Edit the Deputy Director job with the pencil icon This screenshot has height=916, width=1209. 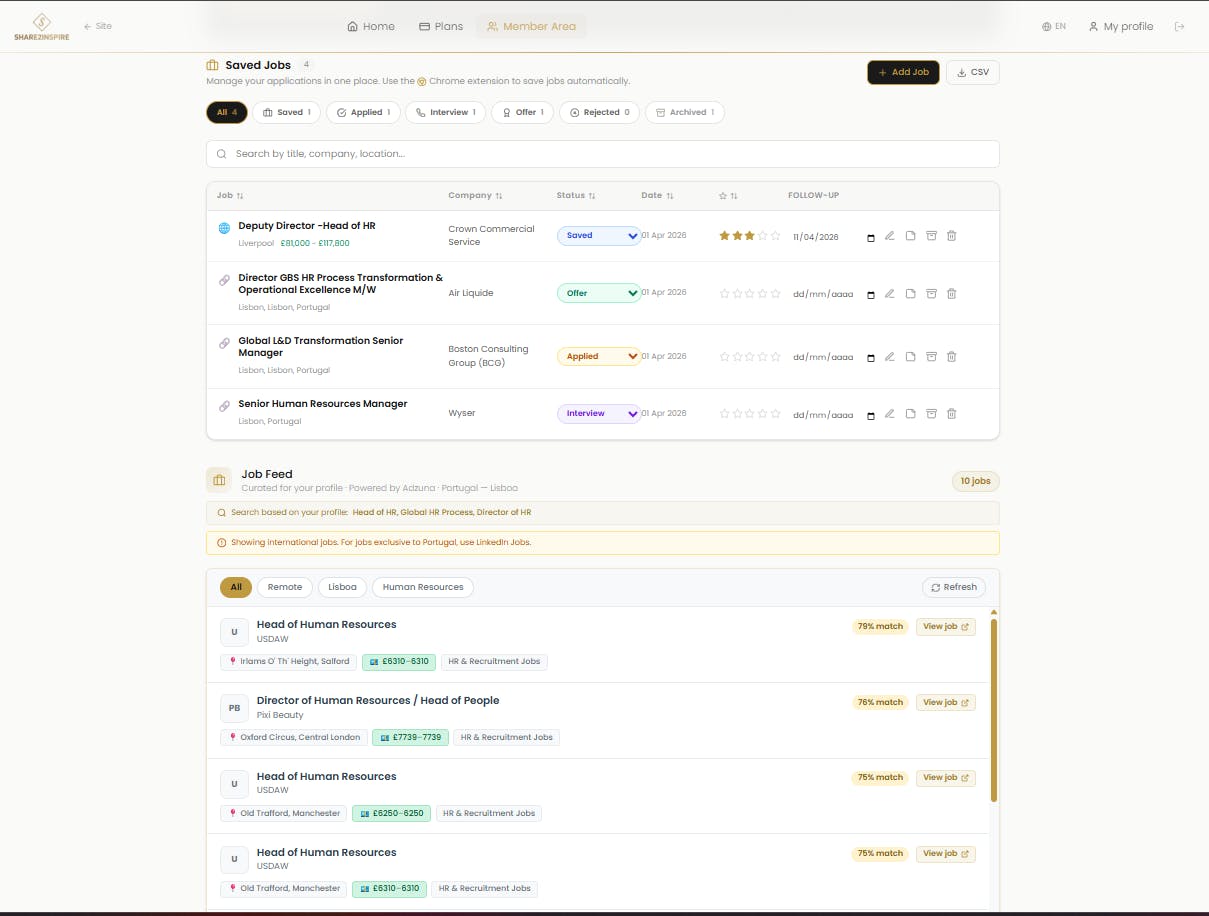[x=889, y=236]
